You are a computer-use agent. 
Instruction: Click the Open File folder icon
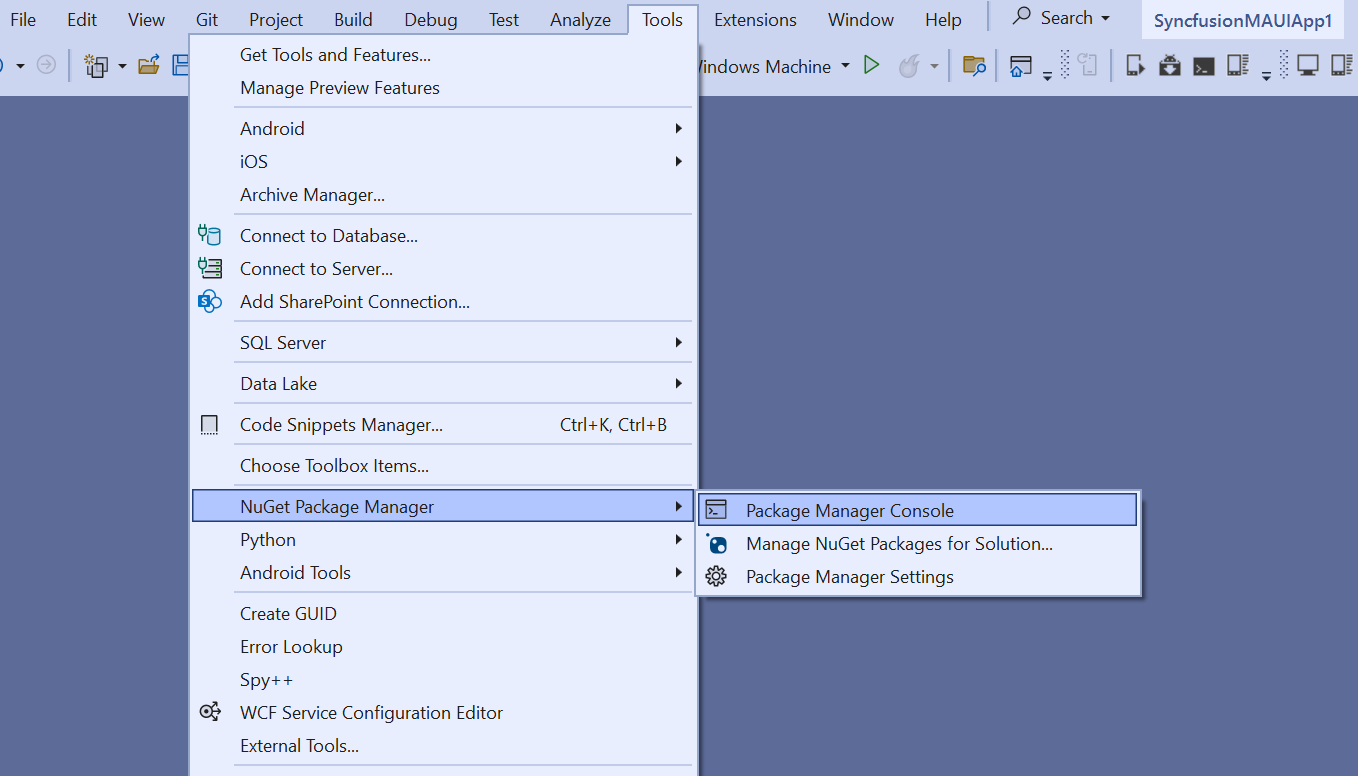pos(149,66)
